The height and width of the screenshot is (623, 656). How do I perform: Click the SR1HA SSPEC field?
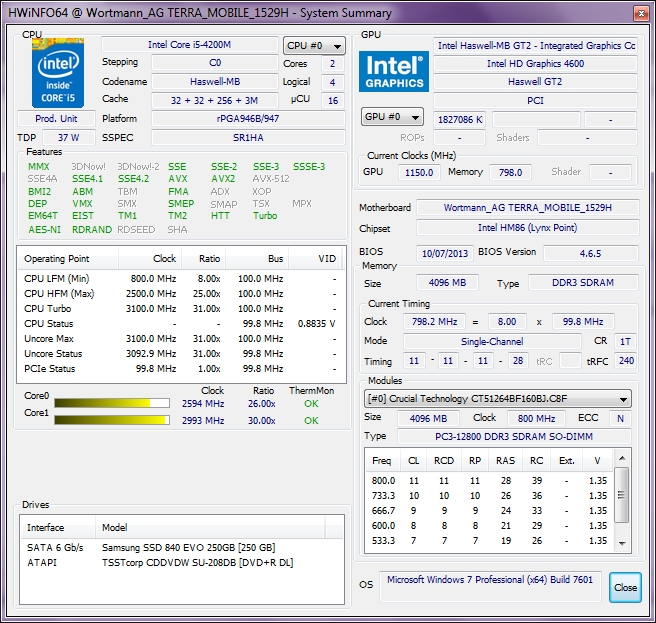248,138
